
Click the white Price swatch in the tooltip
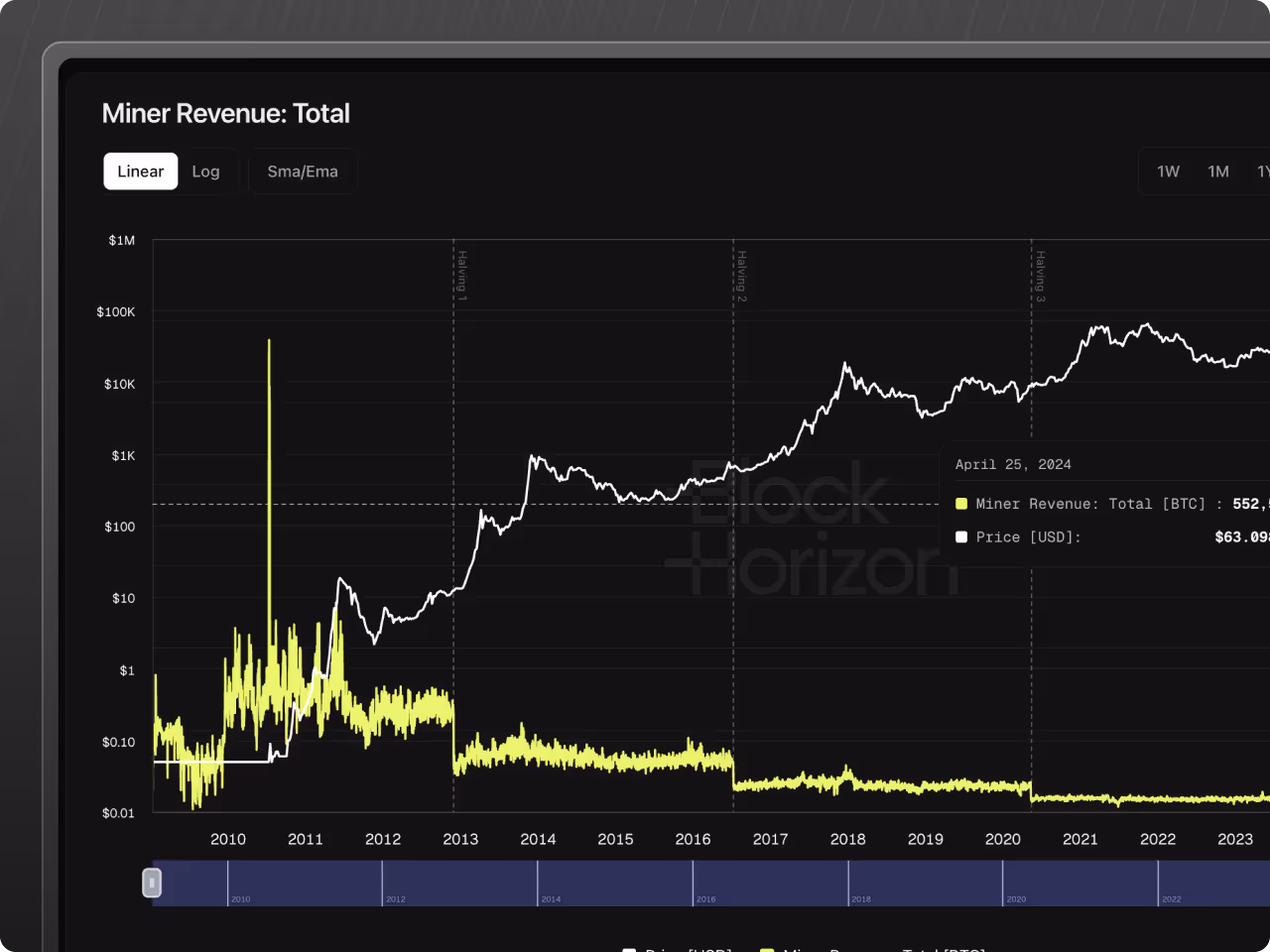961,536
